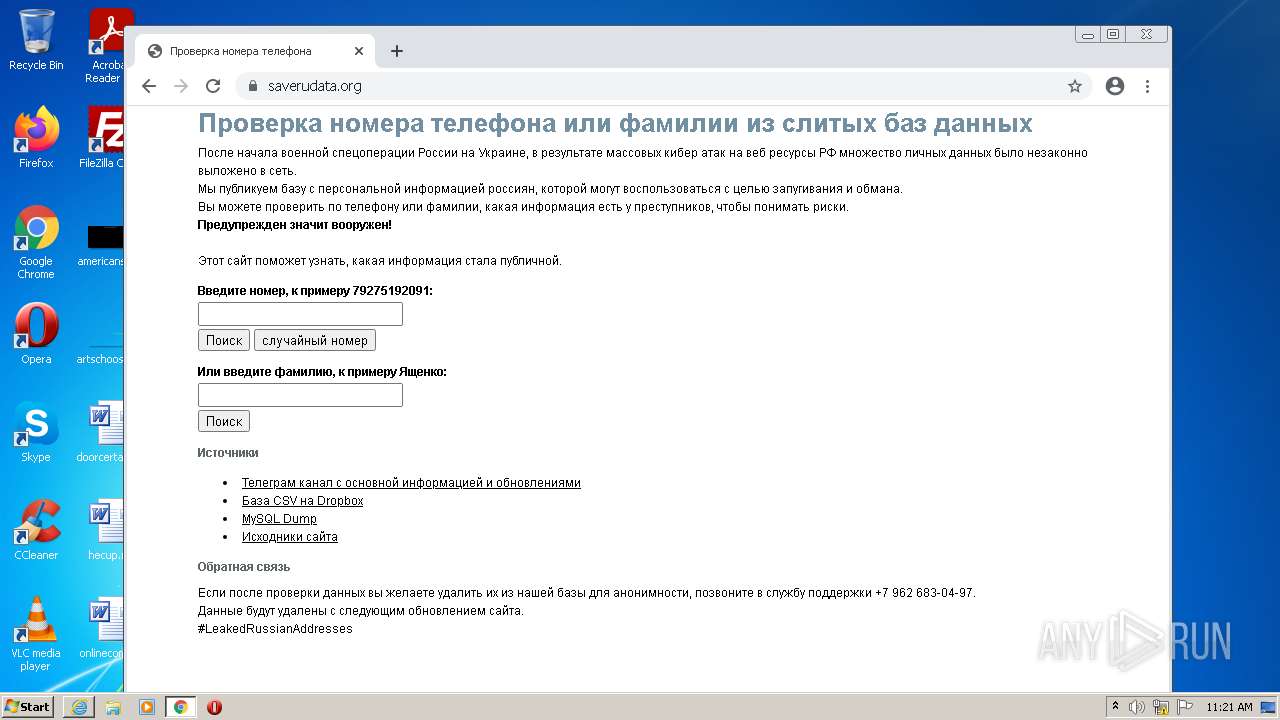
Task: Open Acrobat Reader desktop shortcut
Action: tap(106, 45)
